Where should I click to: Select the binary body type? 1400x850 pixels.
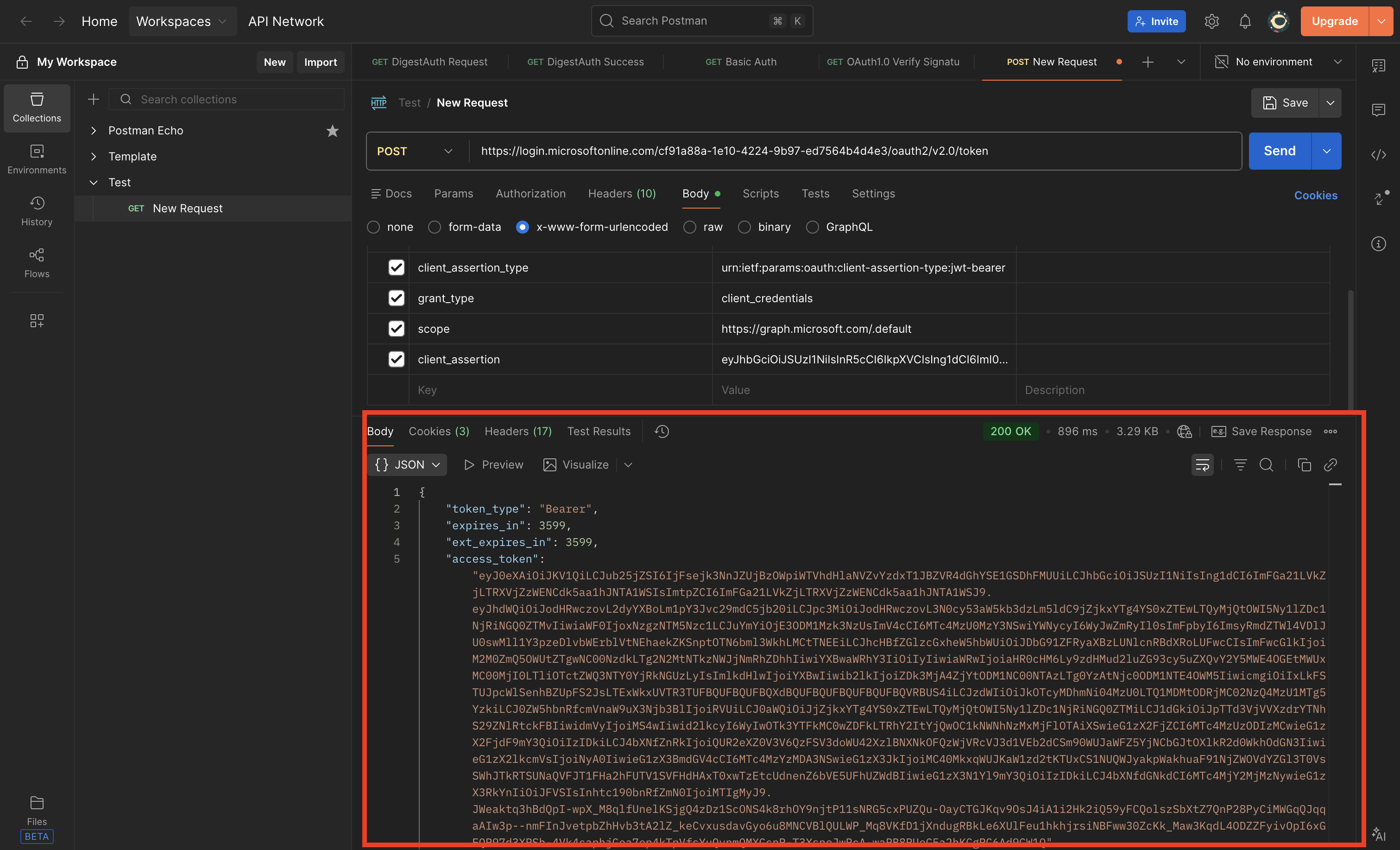coord(744,227)
